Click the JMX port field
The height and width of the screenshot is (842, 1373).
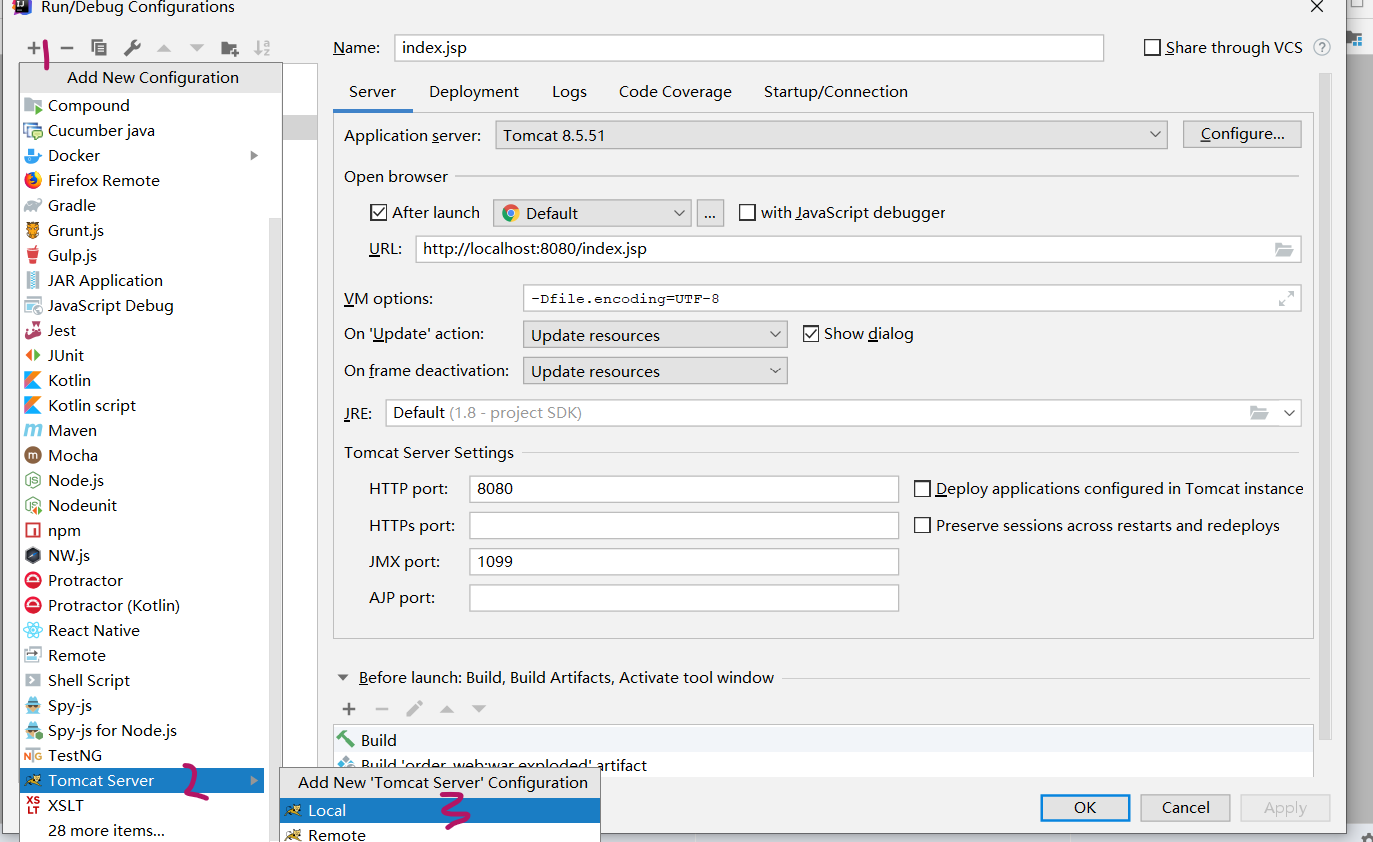coord(684,561)
